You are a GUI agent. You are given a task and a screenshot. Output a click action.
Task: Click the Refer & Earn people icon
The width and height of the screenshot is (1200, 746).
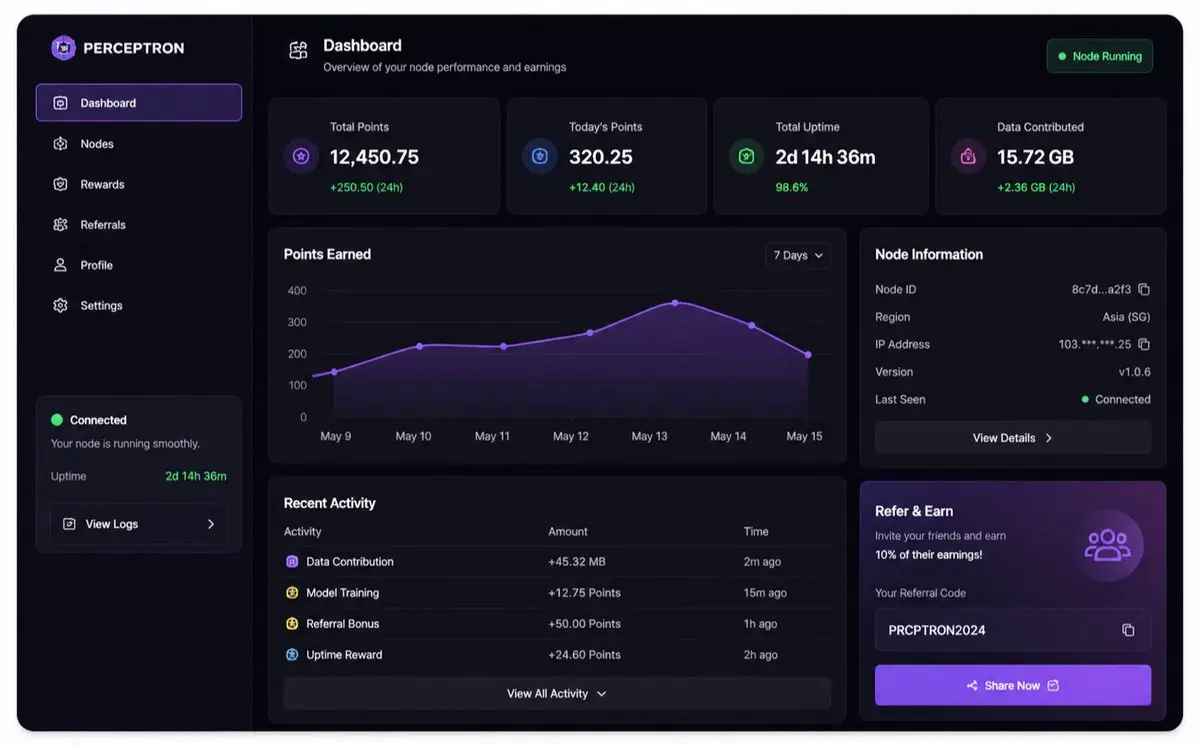(1107, 545)
